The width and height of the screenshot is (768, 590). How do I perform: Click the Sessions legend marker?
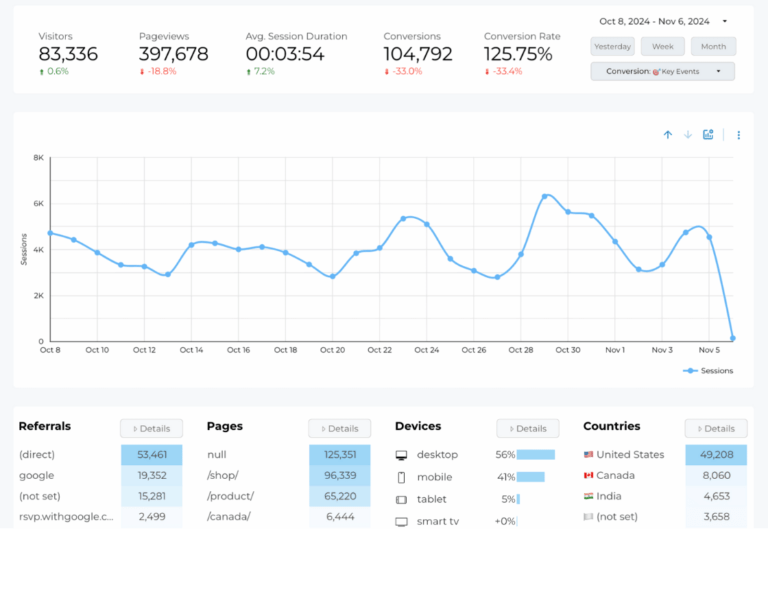point(690,371)
